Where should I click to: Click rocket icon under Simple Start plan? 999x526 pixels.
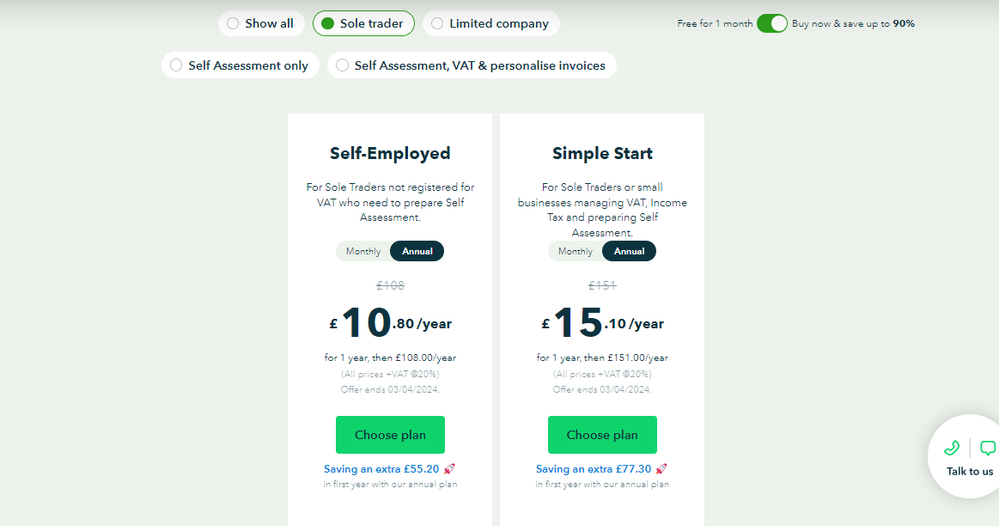[x=661, y=468]
